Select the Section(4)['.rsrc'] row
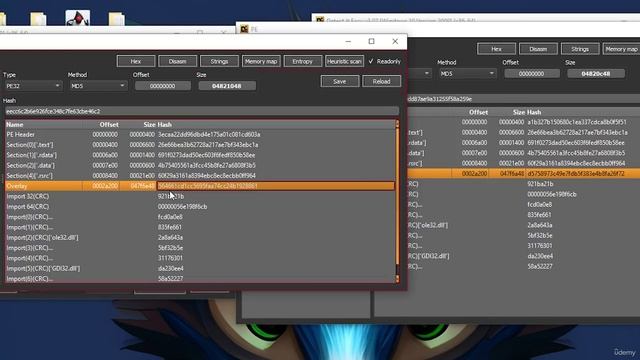This screenshot has width=640, height=360. (x=200, y=176)
